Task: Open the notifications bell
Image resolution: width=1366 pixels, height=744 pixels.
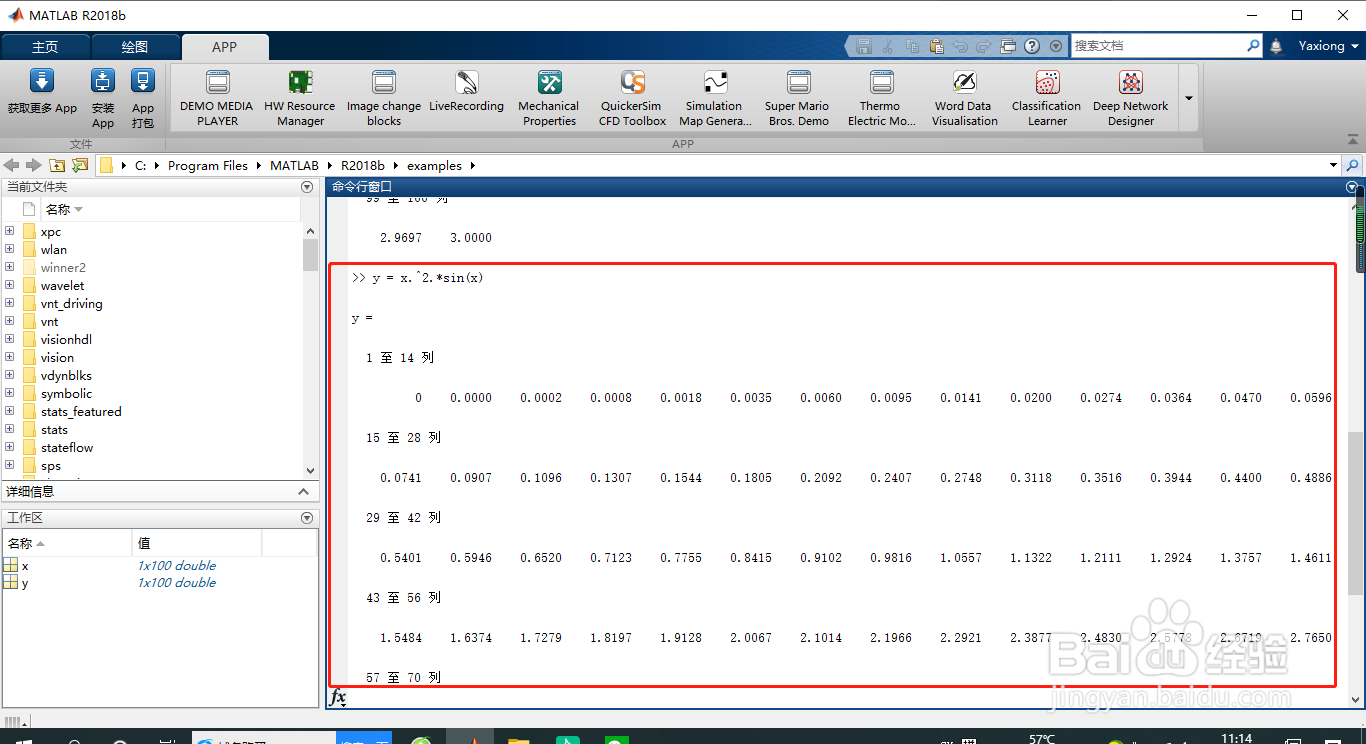Action: tap(1276, 46)
